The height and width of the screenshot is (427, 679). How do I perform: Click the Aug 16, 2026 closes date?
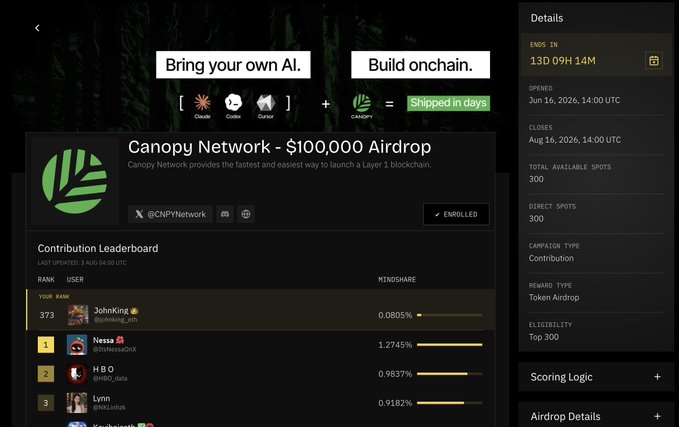coord(575,139)
